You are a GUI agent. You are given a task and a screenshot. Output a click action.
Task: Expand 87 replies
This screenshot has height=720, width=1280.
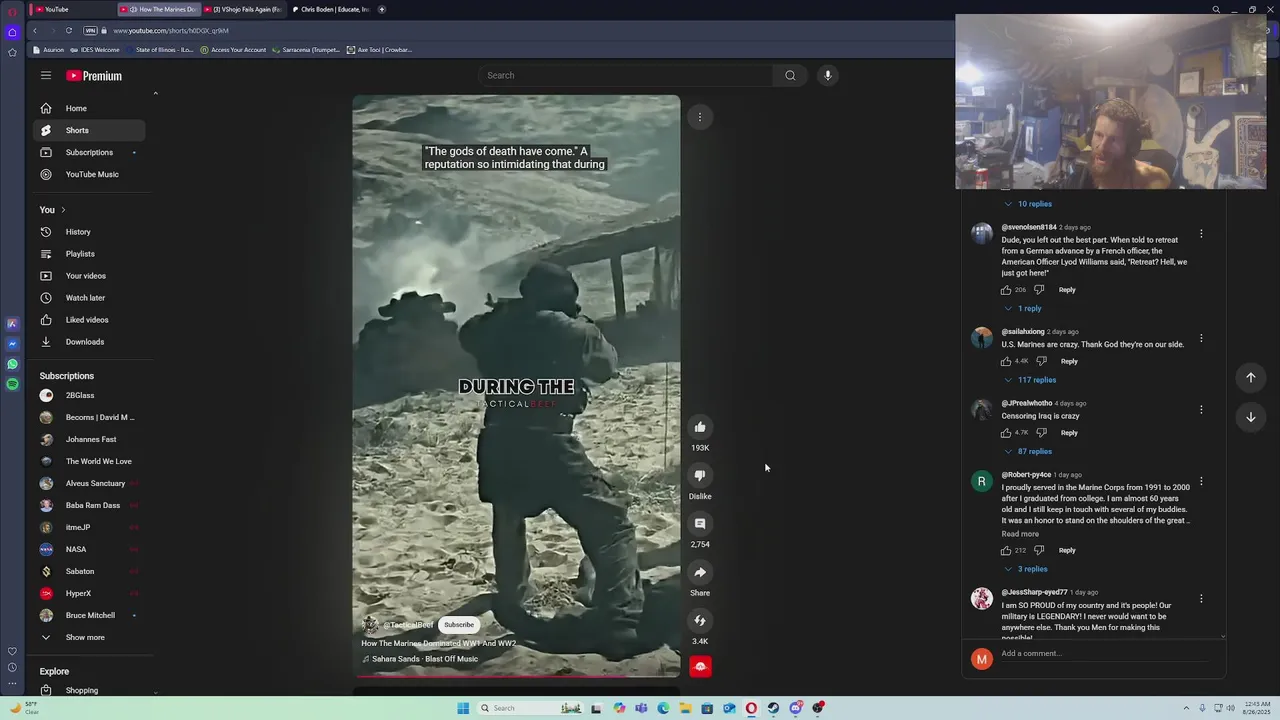(x=1028, y=452)
